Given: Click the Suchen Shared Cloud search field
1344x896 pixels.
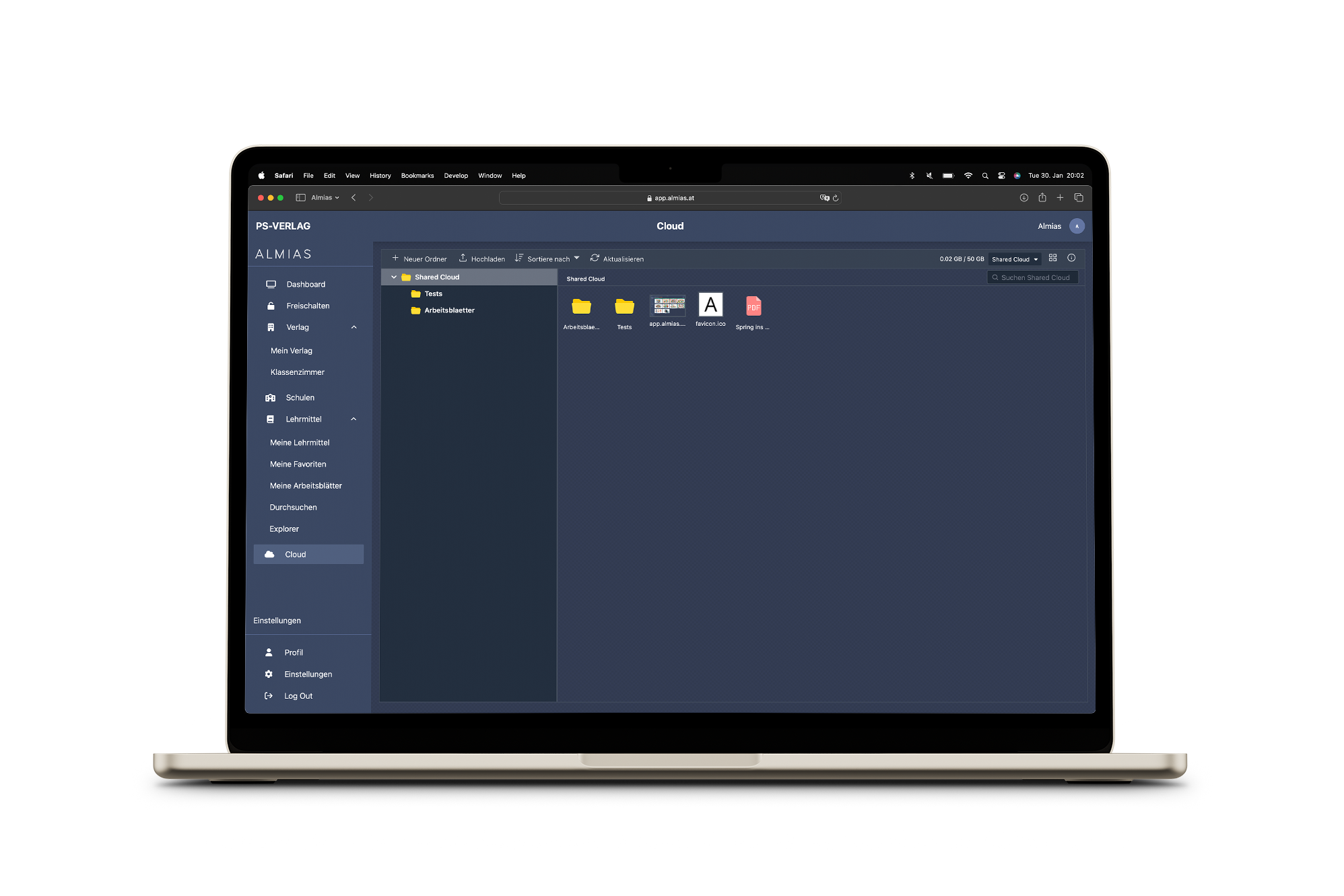Looking at the screenshot, I should click(x=1034, y=278).
